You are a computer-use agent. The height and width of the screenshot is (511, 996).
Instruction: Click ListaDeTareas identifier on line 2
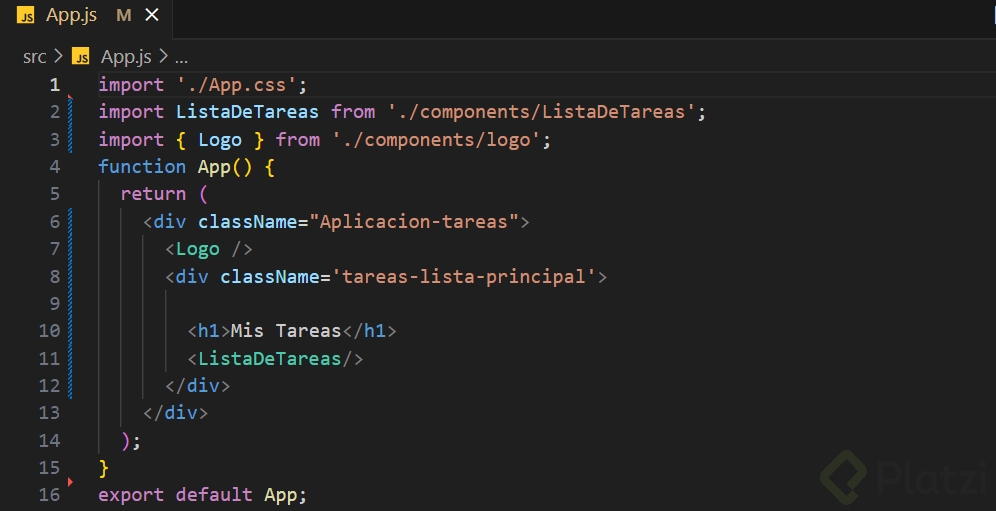tap(247, 112)
